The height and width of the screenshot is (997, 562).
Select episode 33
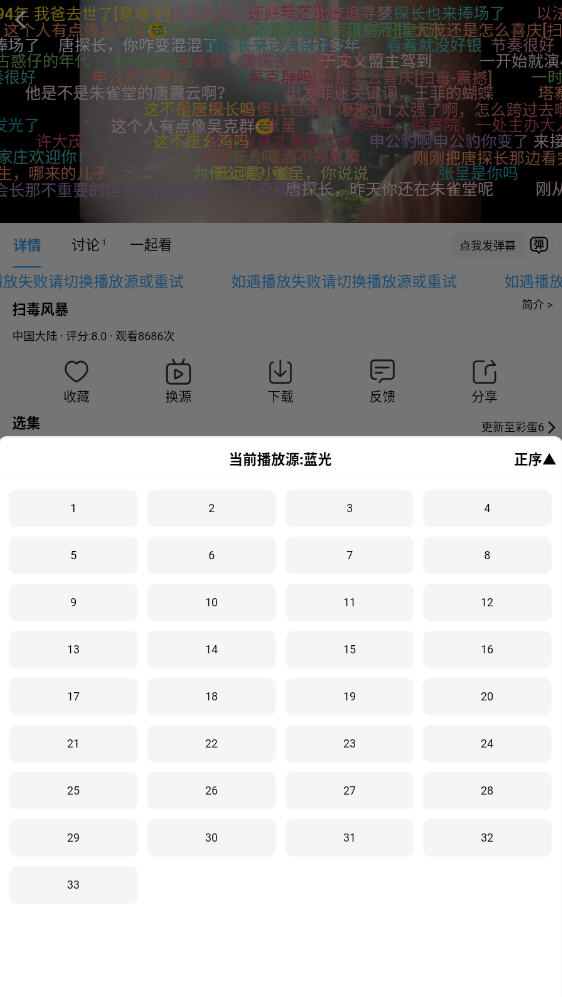coord(73,884)
